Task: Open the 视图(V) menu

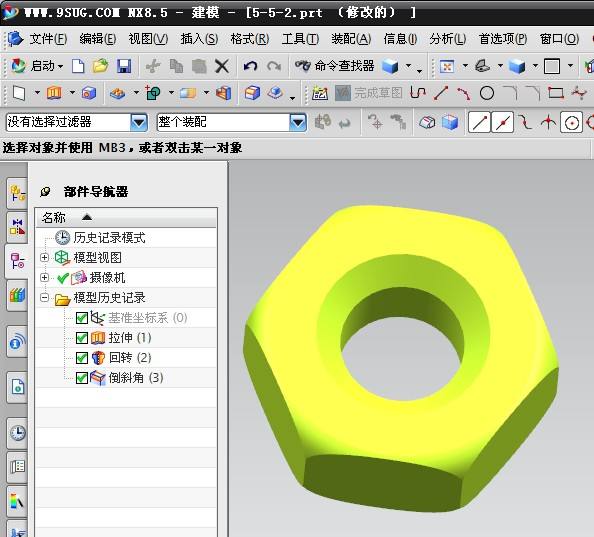Action: pos(148,39)
